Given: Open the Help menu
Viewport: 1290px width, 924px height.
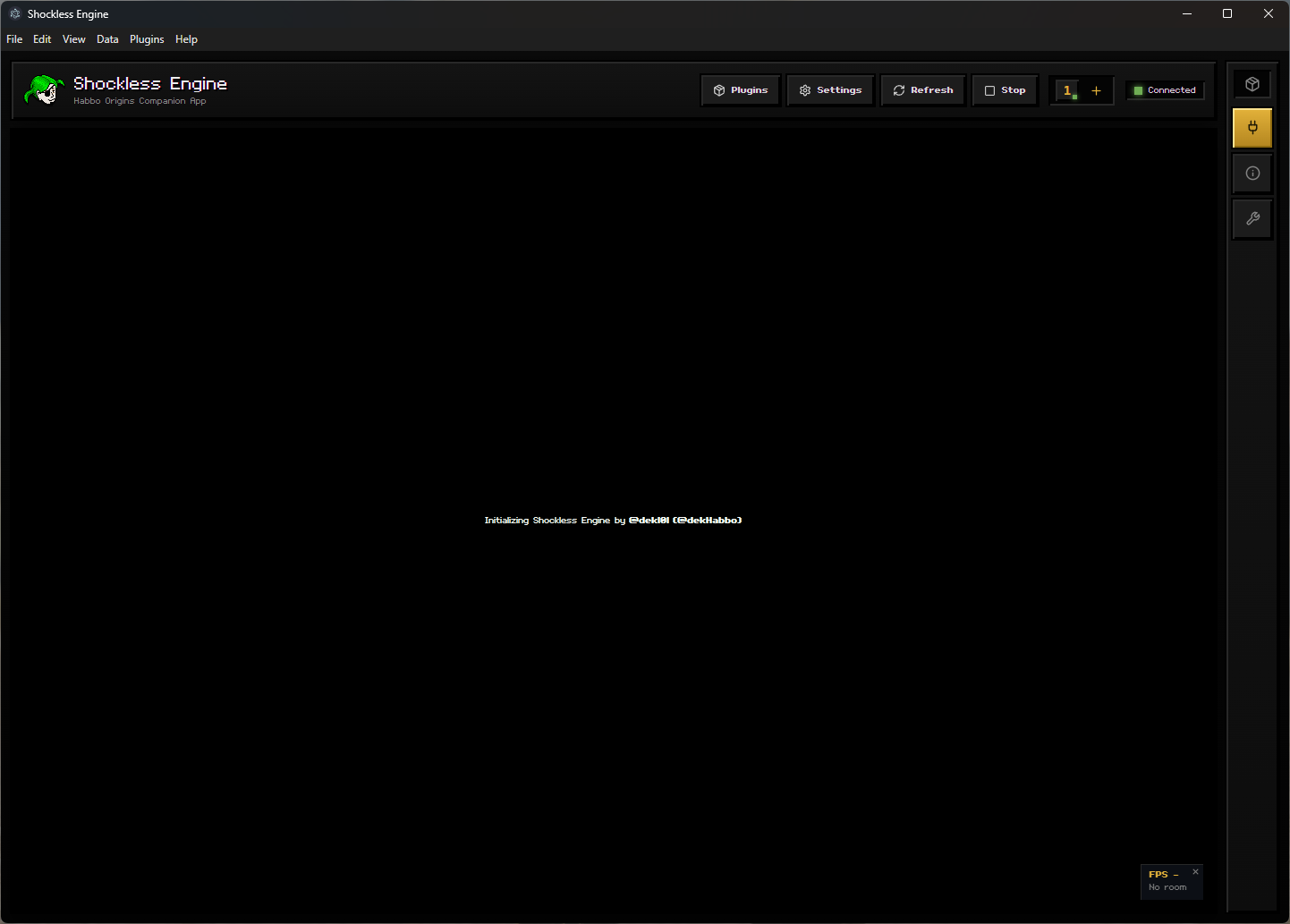Looking at the screenshot, I should pos(186,39).
